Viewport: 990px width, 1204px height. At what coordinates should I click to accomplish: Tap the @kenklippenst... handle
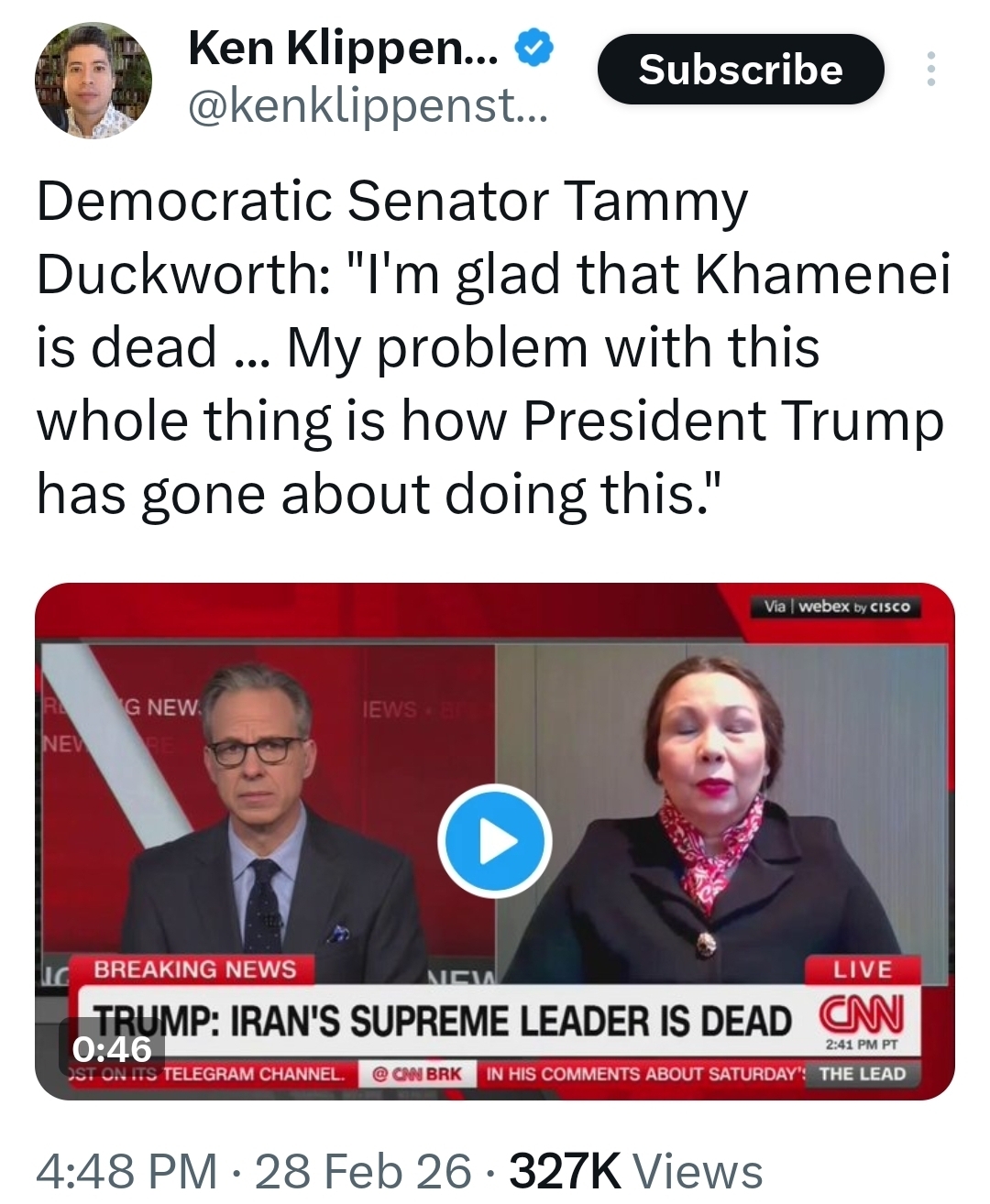coord(367,110)
